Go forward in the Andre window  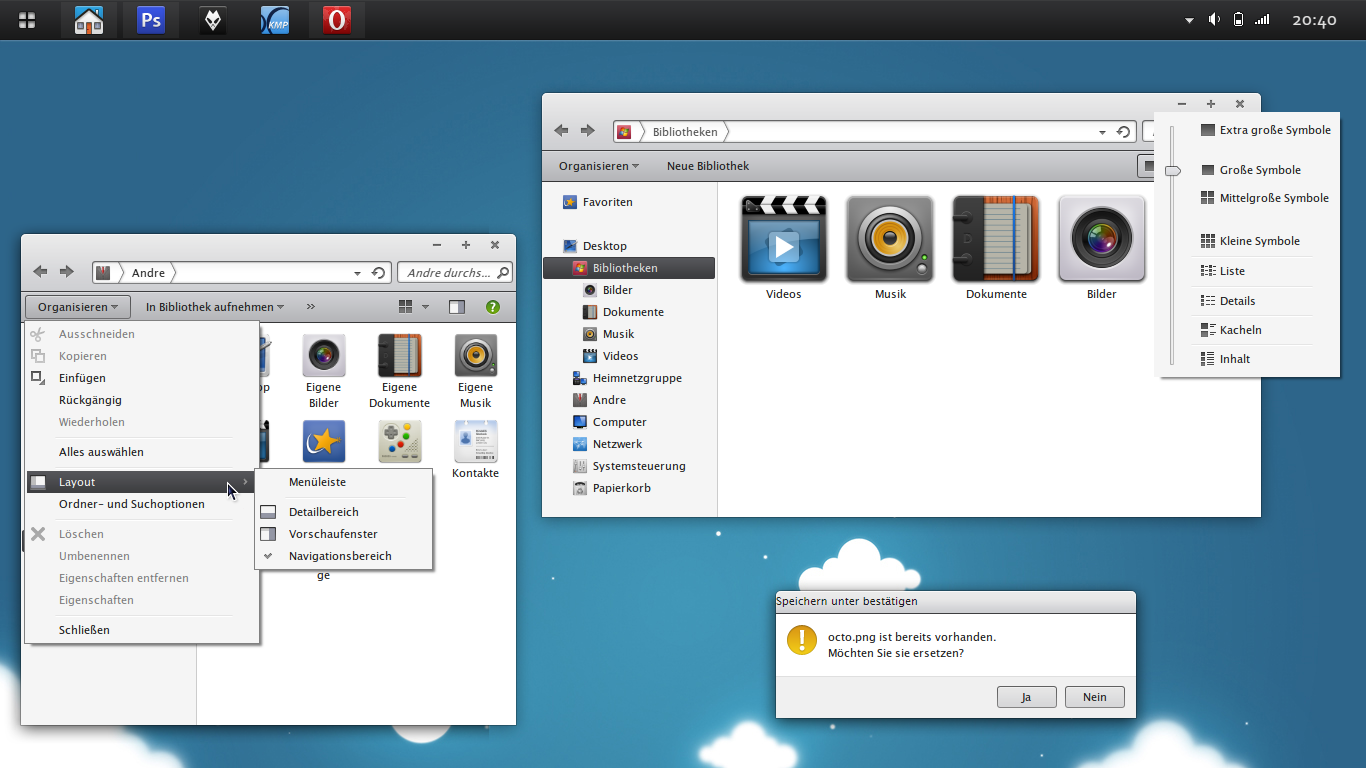(67, 272)
